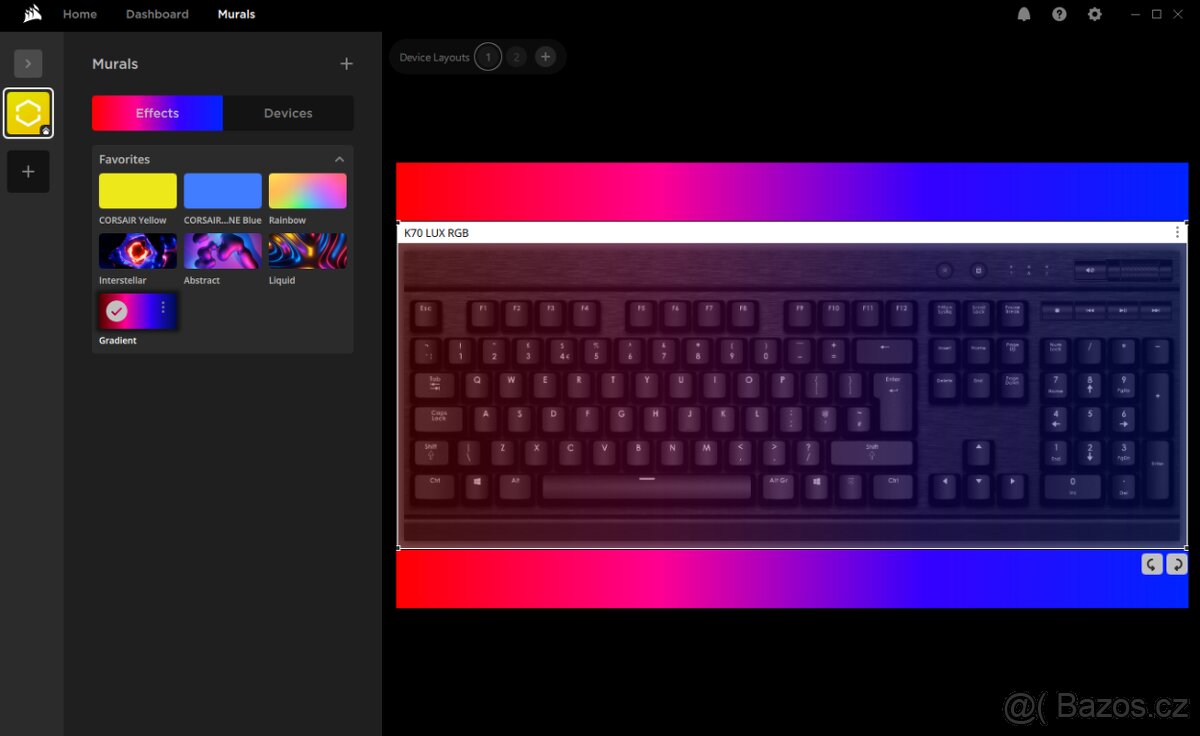1200x736 pixels.
Task: Add a new device layout
Action: [545, 57]
